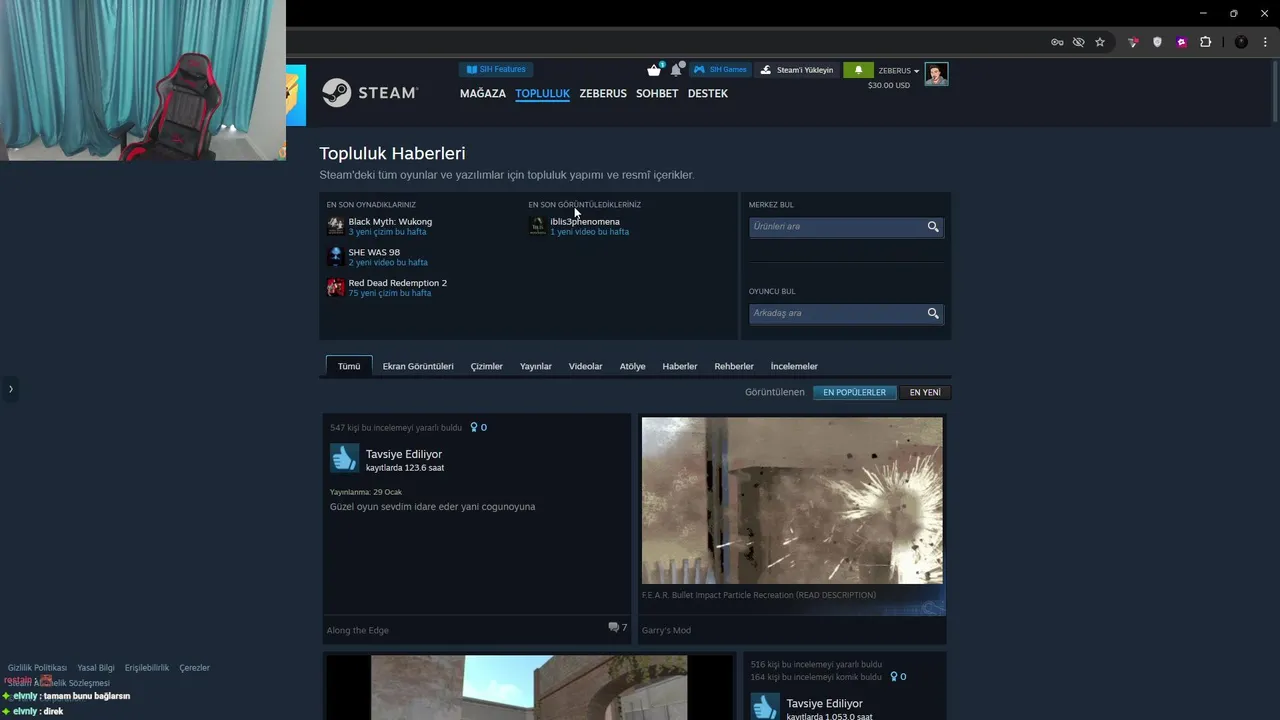
Task: Click the red pinwheel extension icon
Action: (1133, 42)
